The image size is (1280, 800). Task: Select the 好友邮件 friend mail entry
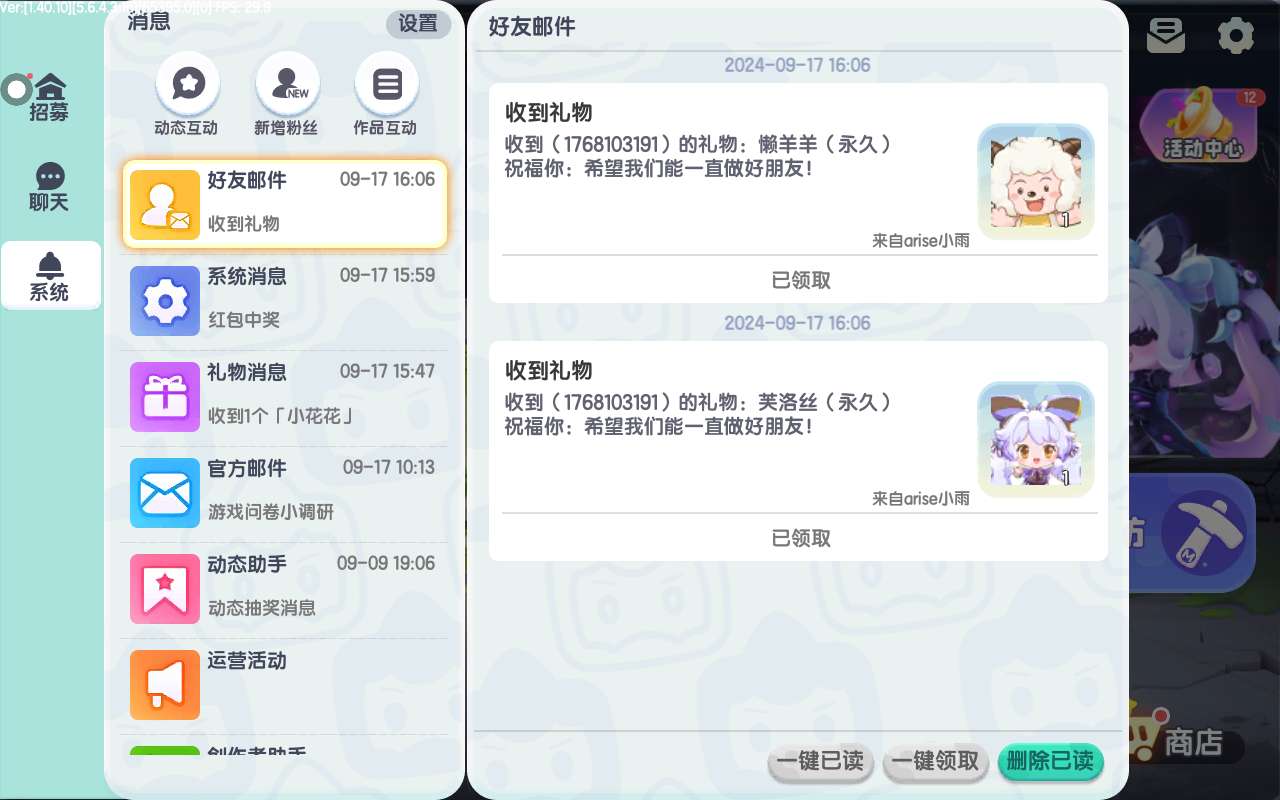pos(285,204)
